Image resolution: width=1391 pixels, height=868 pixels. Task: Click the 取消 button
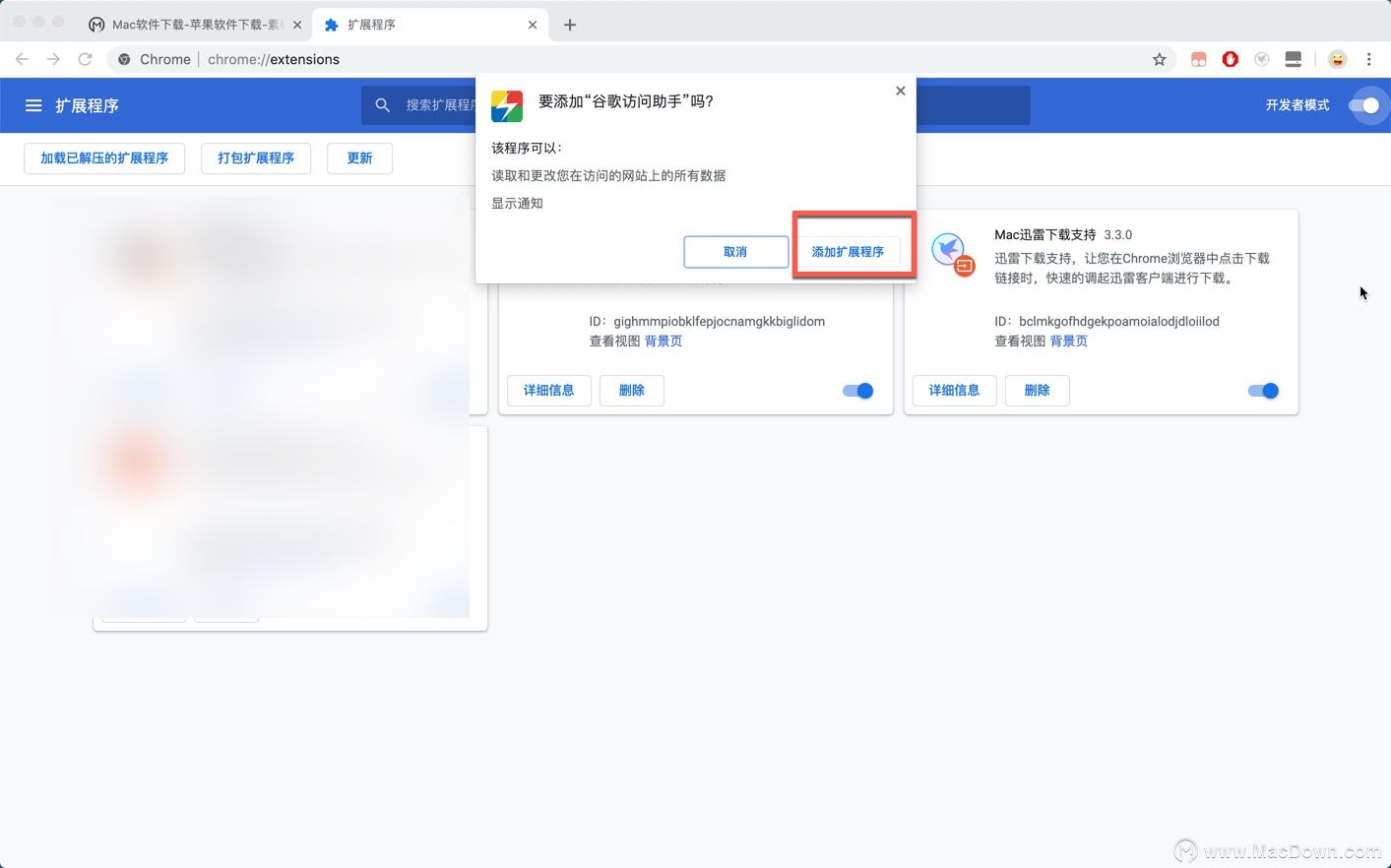coord(735,252)
